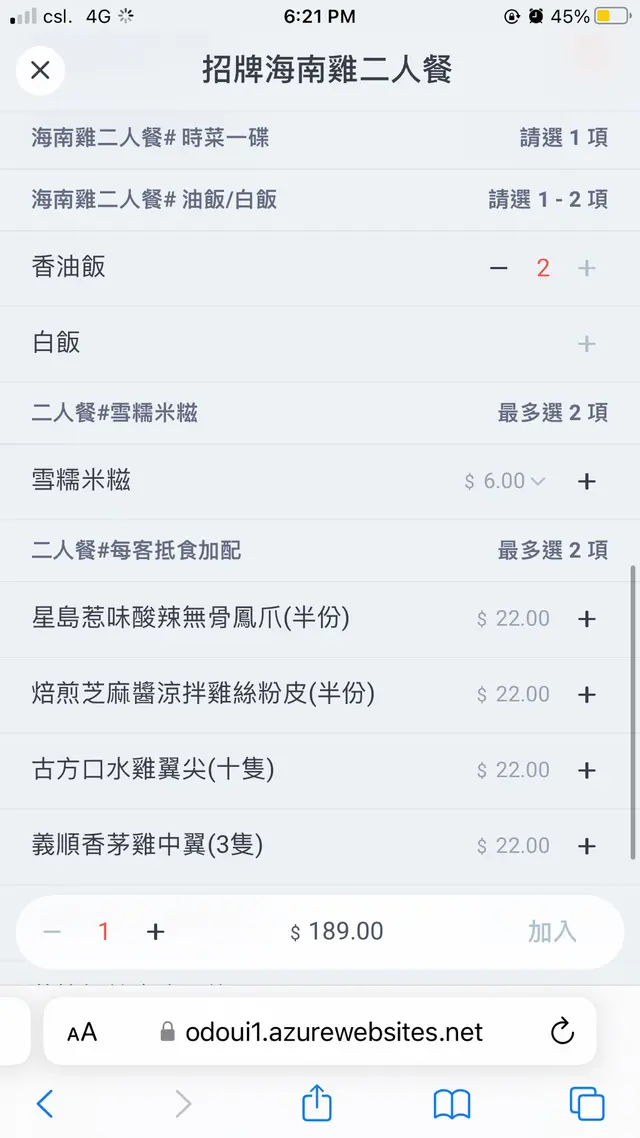Decrease 香油飯 quantity with minus
Image resolution: width=640 pixels, height=1138 pixels.
tap(499, 268)
